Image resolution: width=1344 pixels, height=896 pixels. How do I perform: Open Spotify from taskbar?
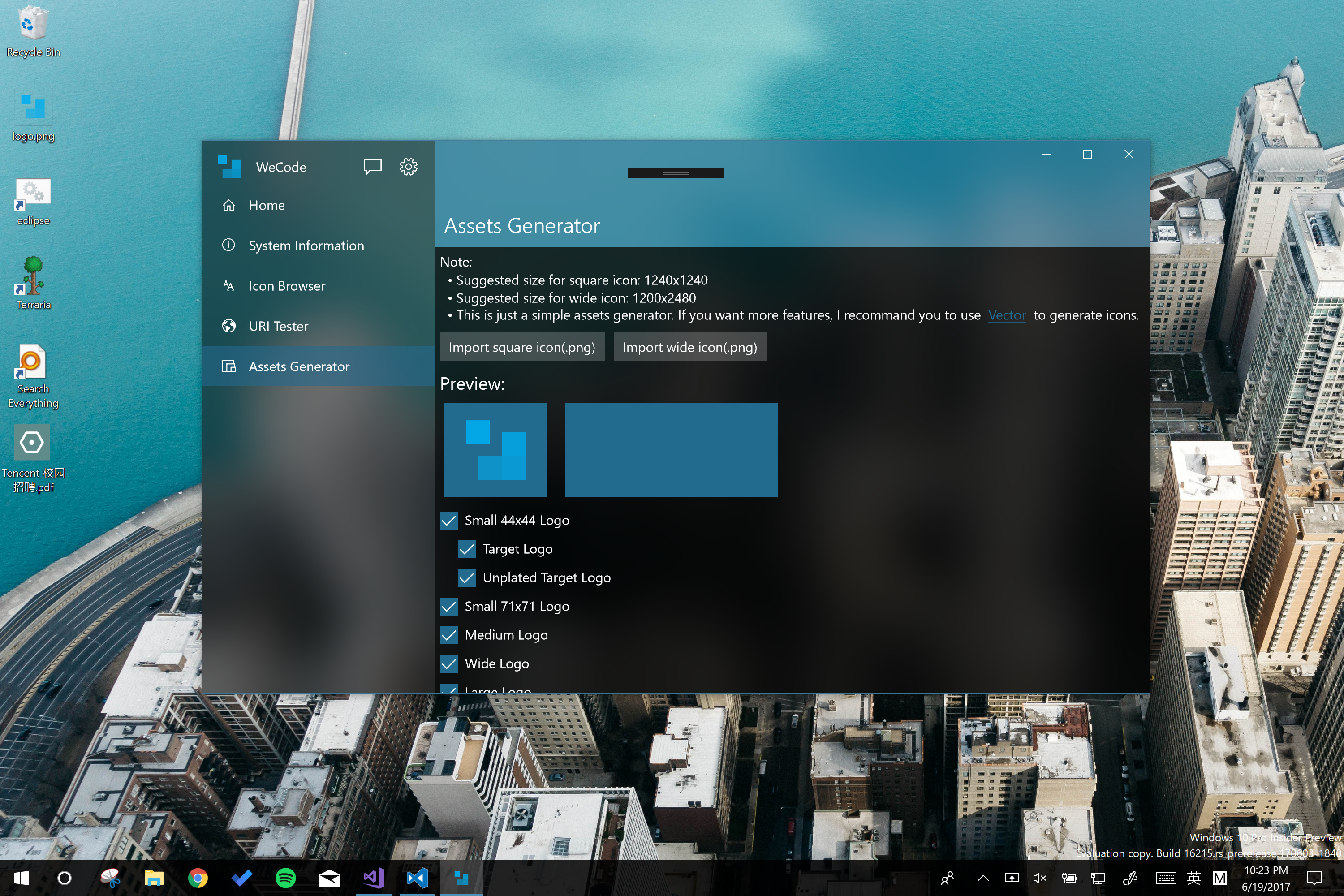pyautogui.click(x=286, y=878)
